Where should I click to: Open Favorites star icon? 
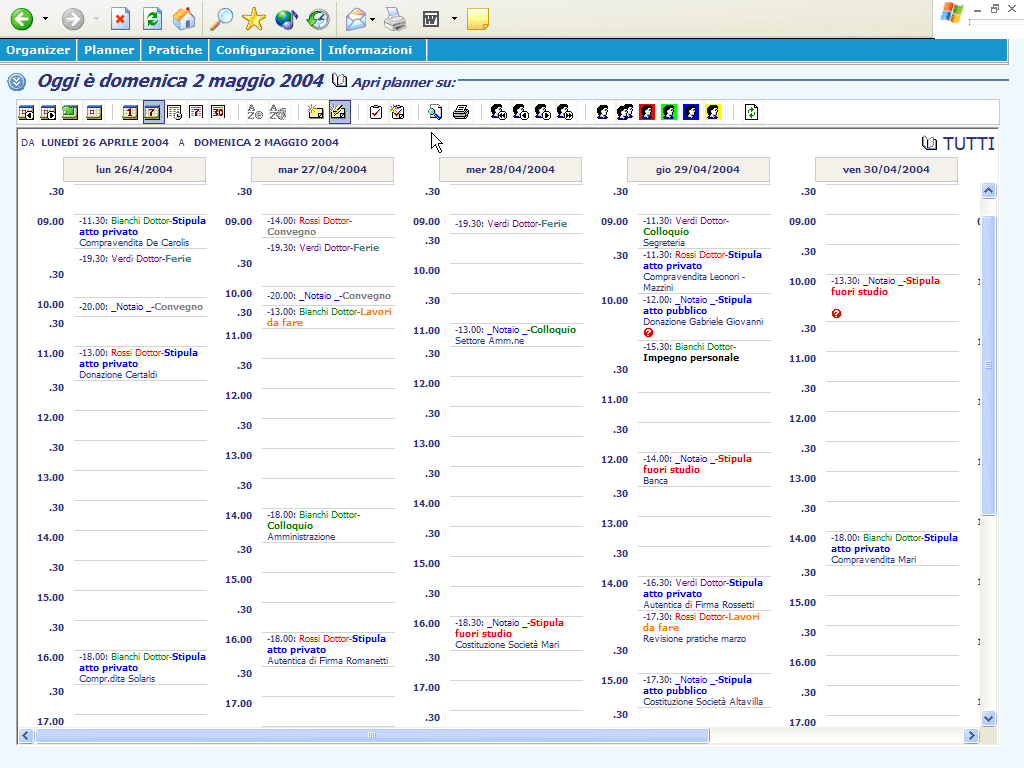253,19
